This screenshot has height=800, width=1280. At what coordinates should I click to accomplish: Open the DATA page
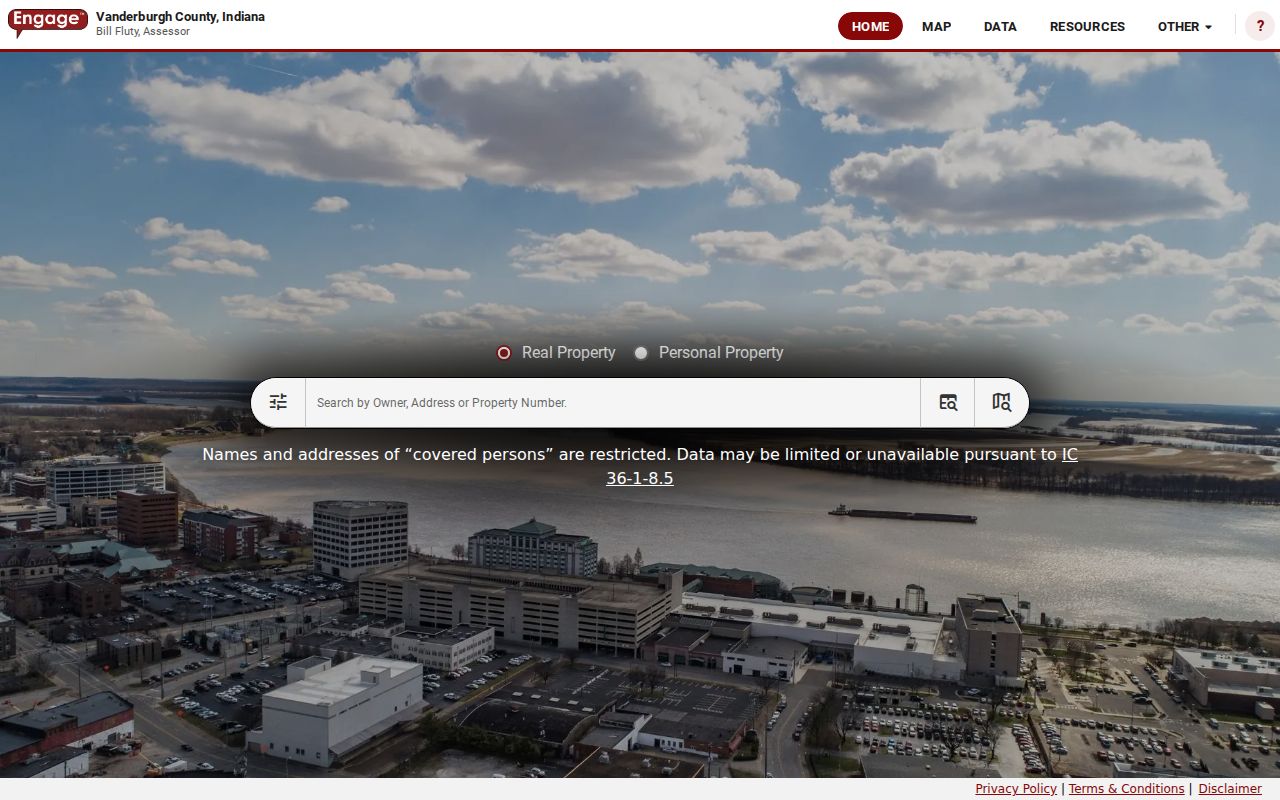(x=1000, y=27)
